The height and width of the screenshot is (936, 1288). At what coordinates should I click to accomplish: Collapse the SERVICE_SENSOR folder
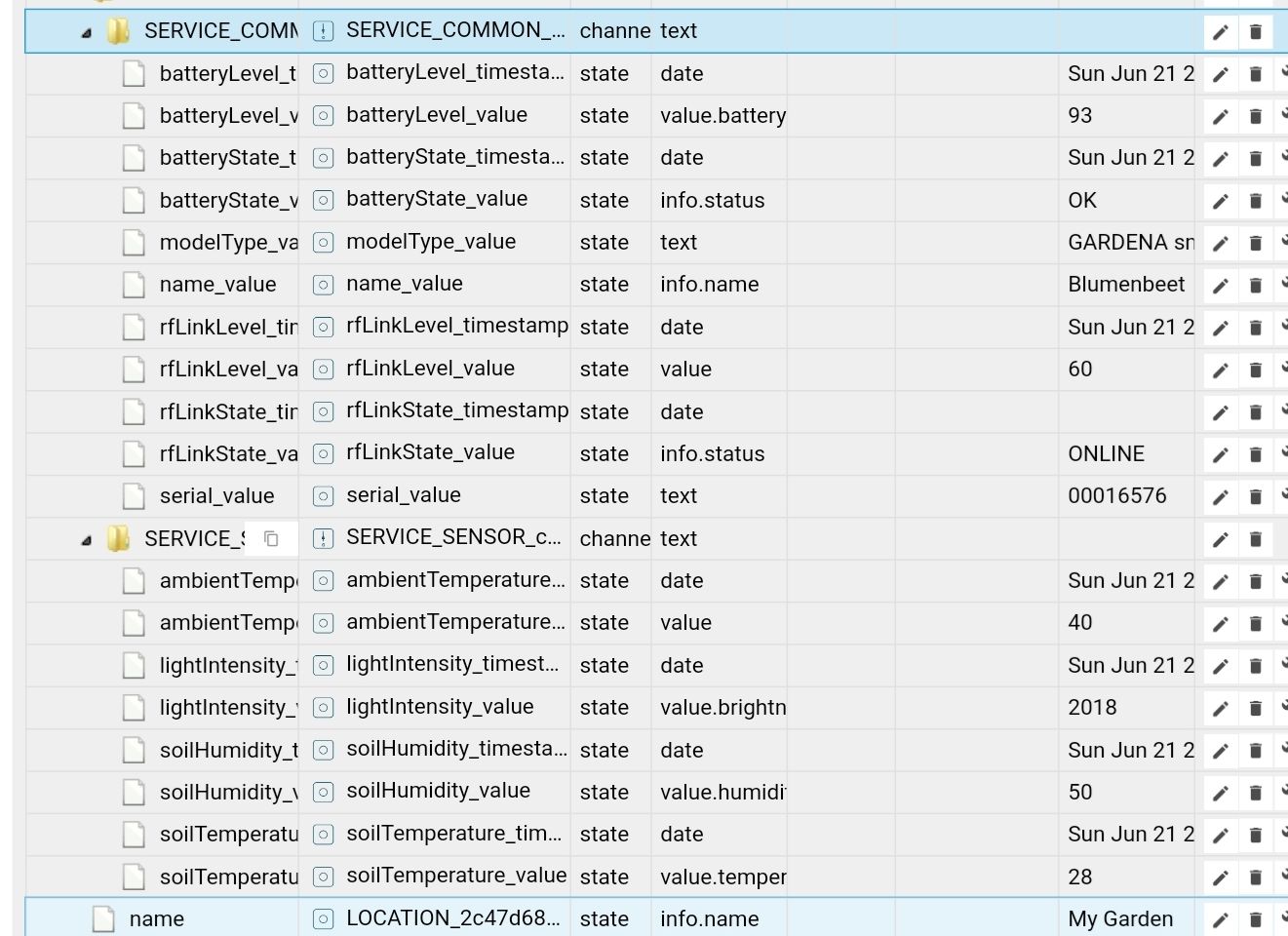[x=86, y=539]
